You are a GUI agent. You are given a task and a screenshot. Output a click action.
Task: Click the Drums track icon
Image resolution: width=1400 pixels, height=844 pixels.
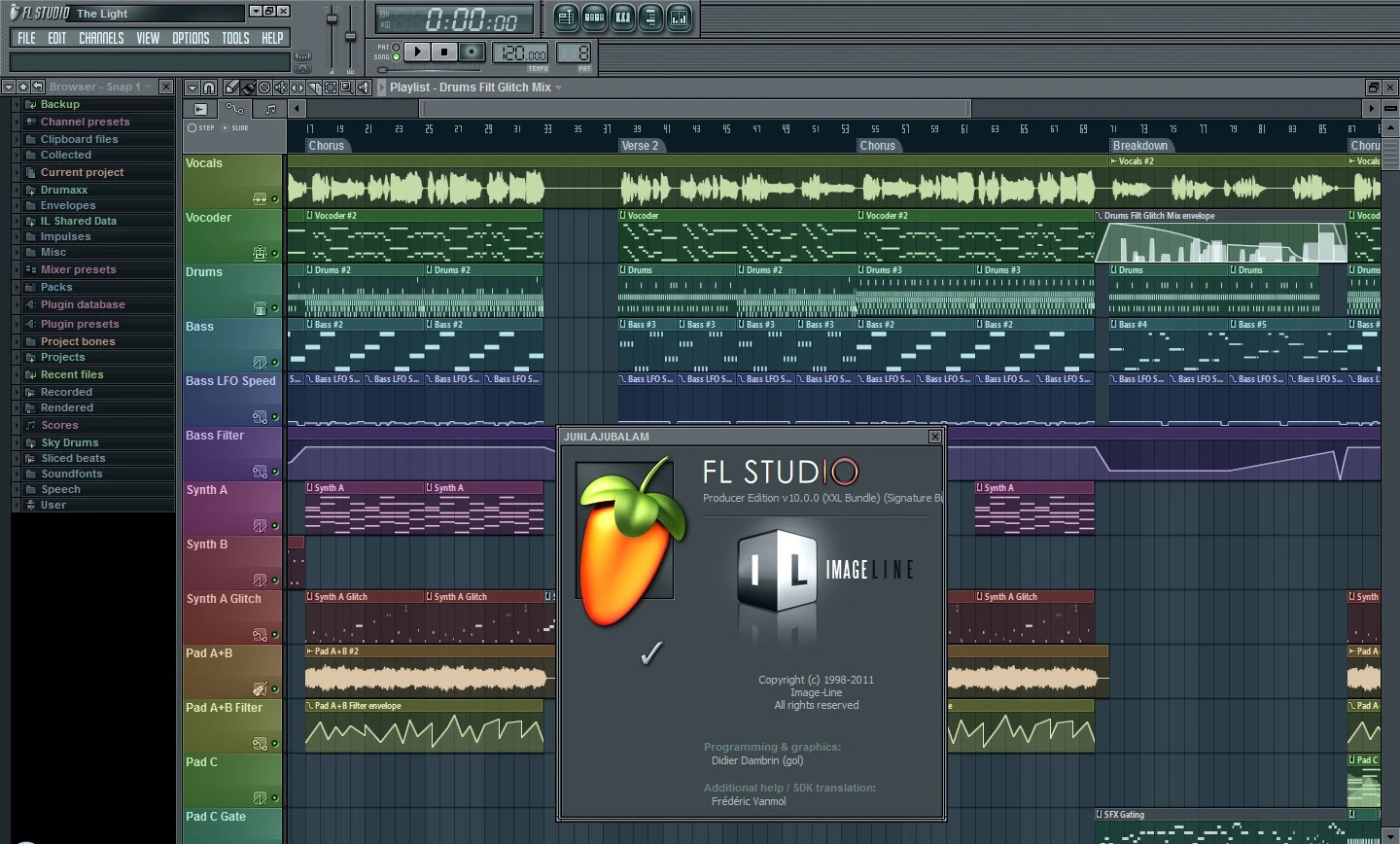(260, 307)
